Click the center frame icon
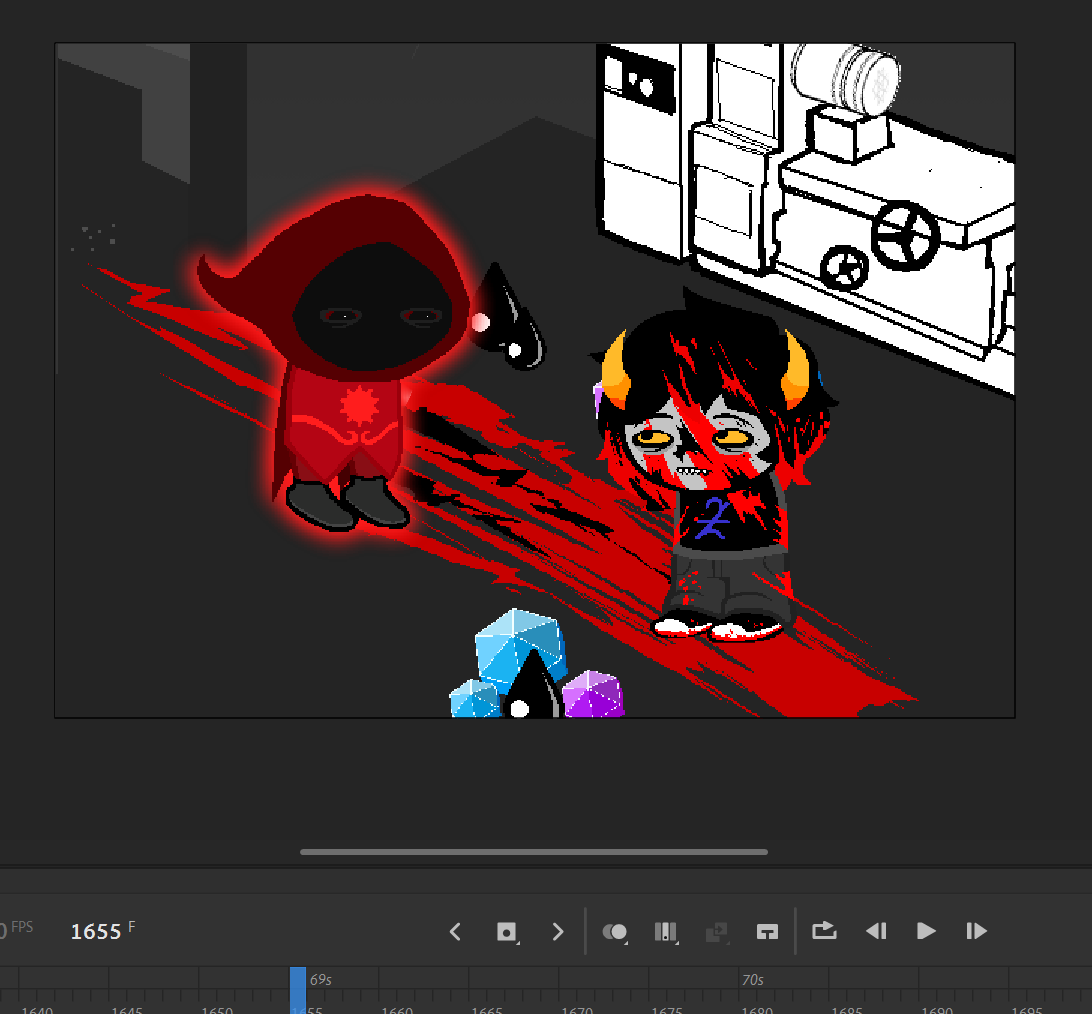 pyautogui.click(x=767, y=932)
